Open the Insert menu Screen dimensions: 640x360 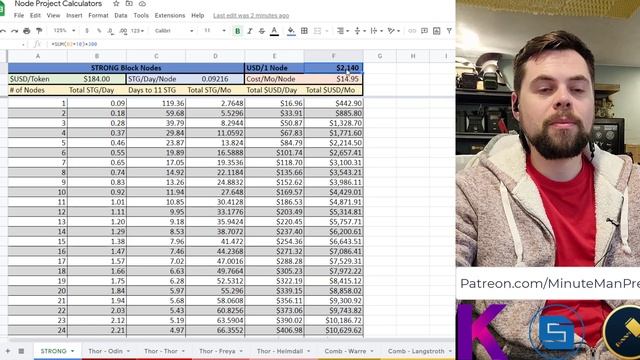[74, 16]
